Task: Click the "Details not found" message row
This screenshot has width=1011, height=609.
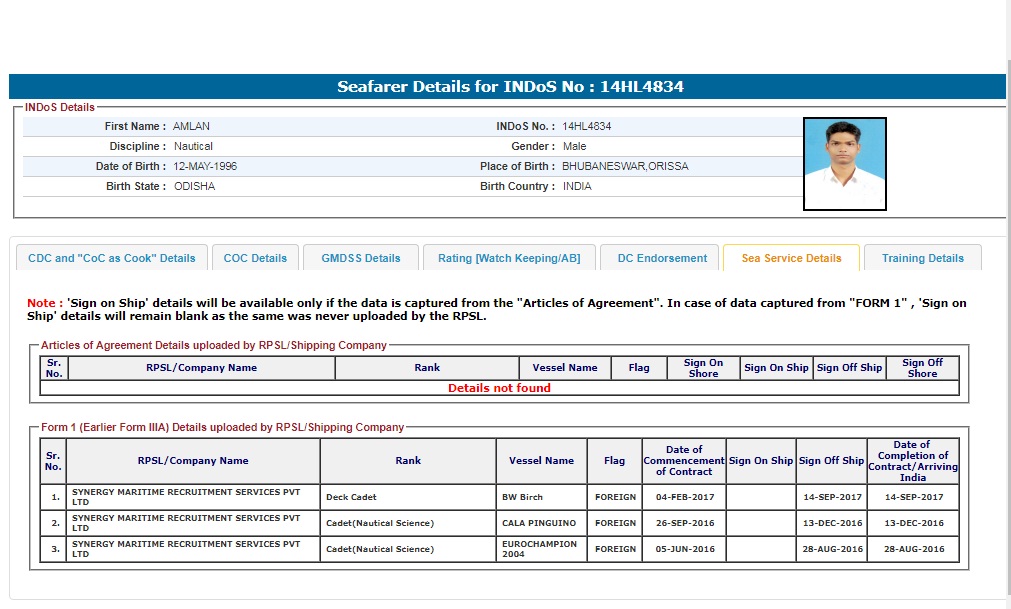Action: pos(499,388)
